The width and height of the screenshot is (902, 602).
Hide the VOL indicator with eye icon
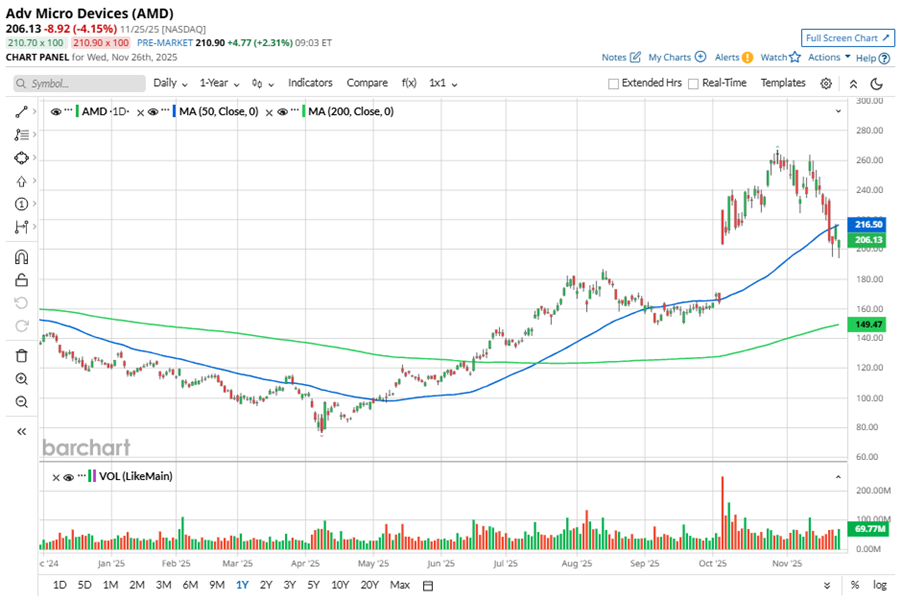pyautogui.click(x=69, y=477)
